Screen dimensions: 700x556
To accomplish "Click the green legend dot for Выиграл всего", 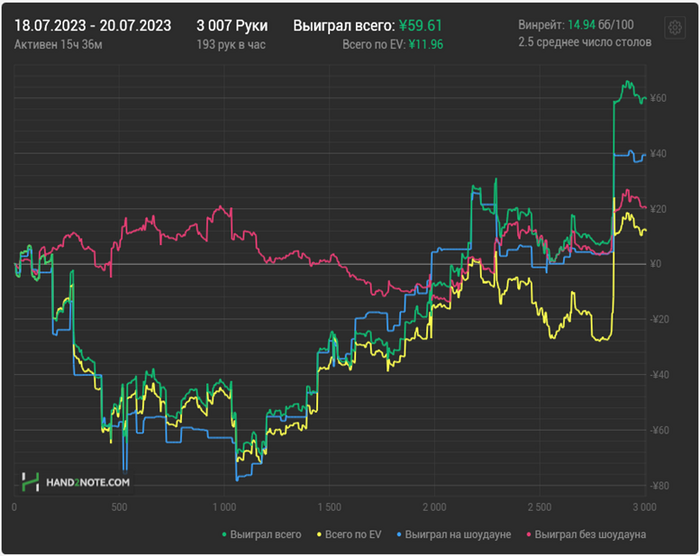I will pyautogui.click(x=225, y=535).
